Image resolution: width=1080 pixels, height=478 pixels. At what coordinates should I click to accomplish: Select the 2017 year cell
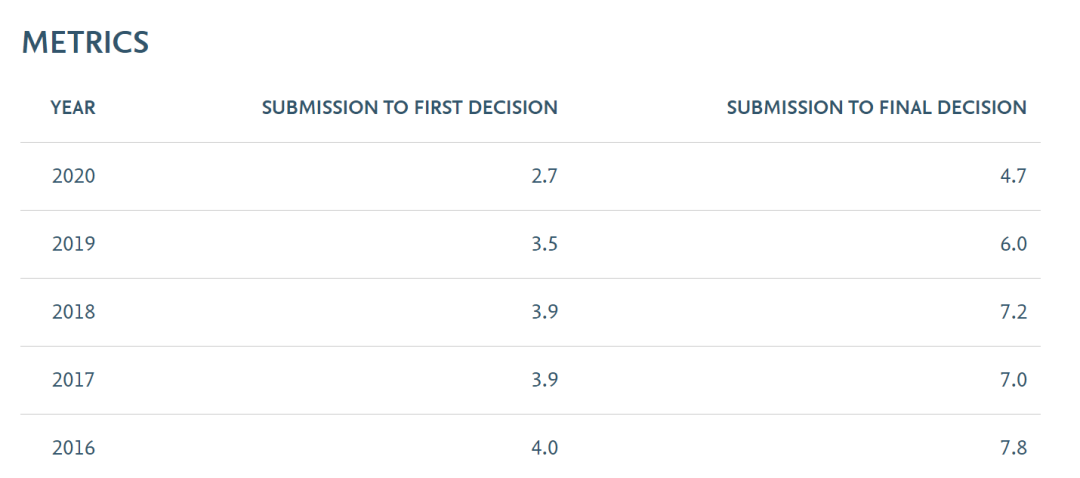(73, 380)
